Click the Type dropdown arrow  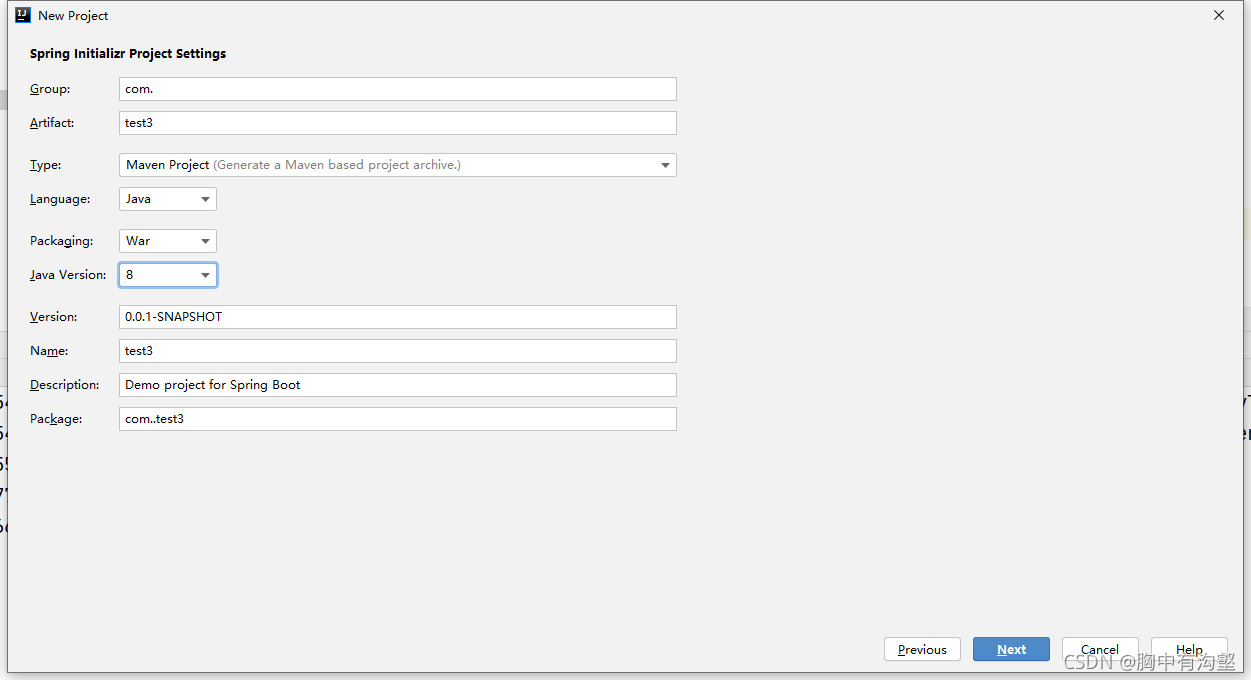point(665,164)
